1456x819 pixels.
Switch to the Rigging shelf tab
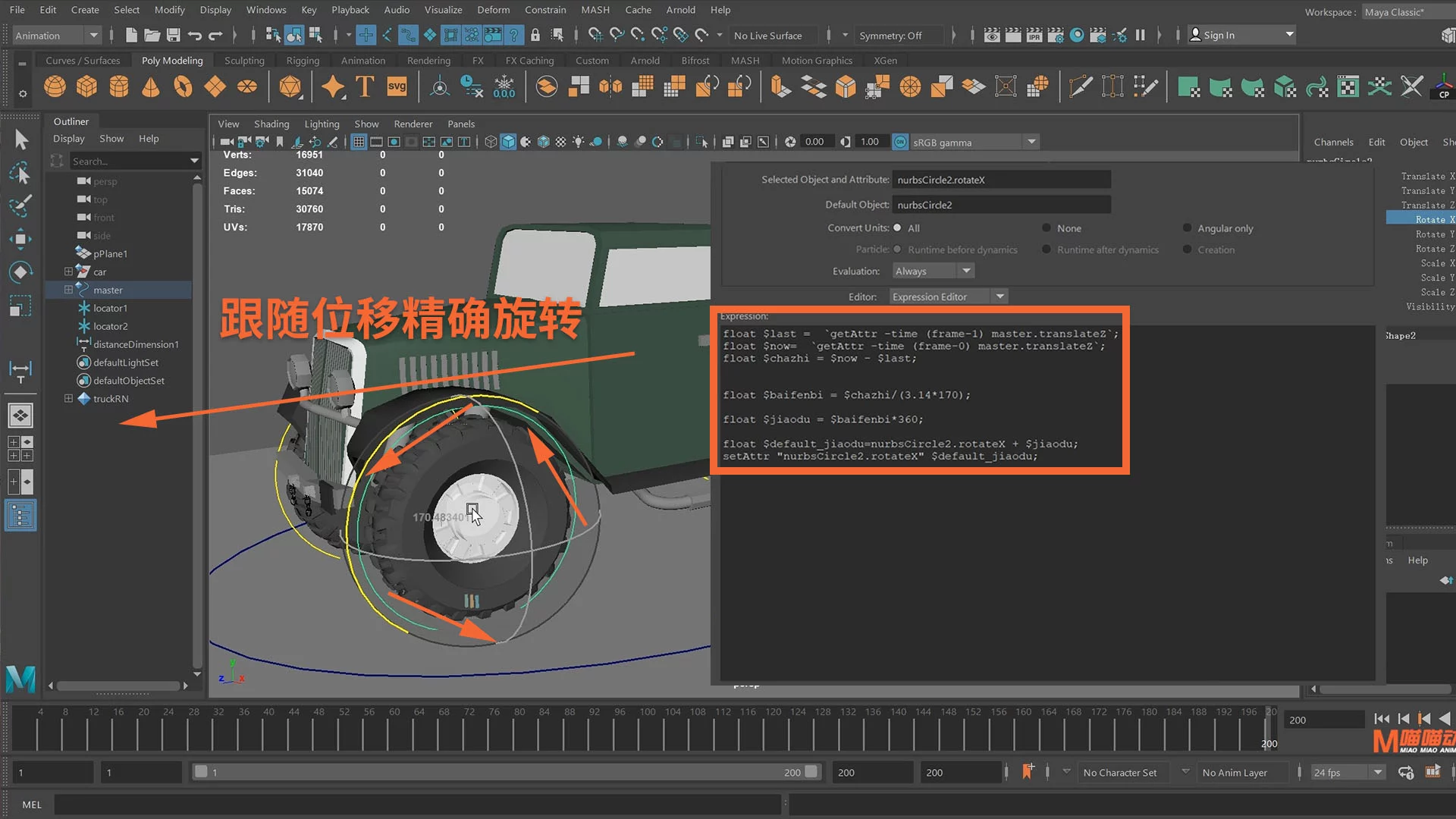tap(303, 61)
